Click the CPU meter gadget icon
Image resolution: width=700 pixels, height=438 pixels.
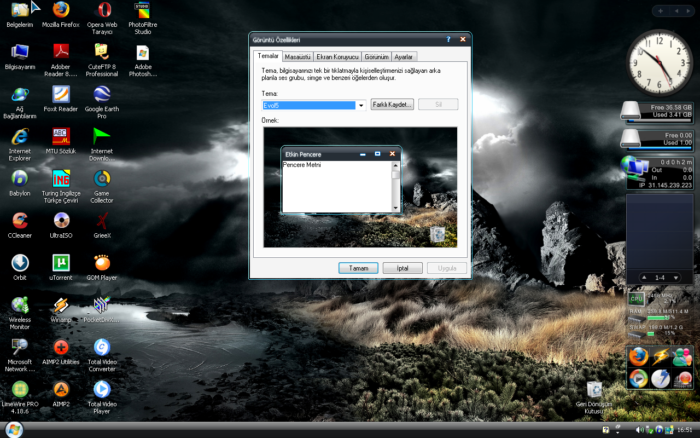[x=636, y=299]
